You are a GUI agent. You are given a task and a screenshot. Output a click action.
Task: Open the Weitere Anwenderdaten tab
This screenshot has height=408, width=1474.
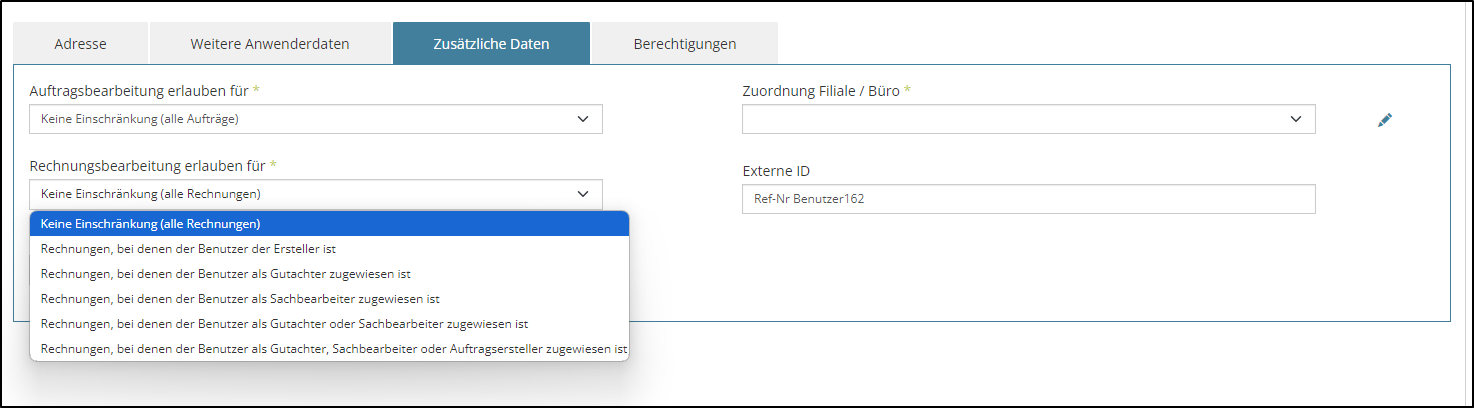click(270, 44)
